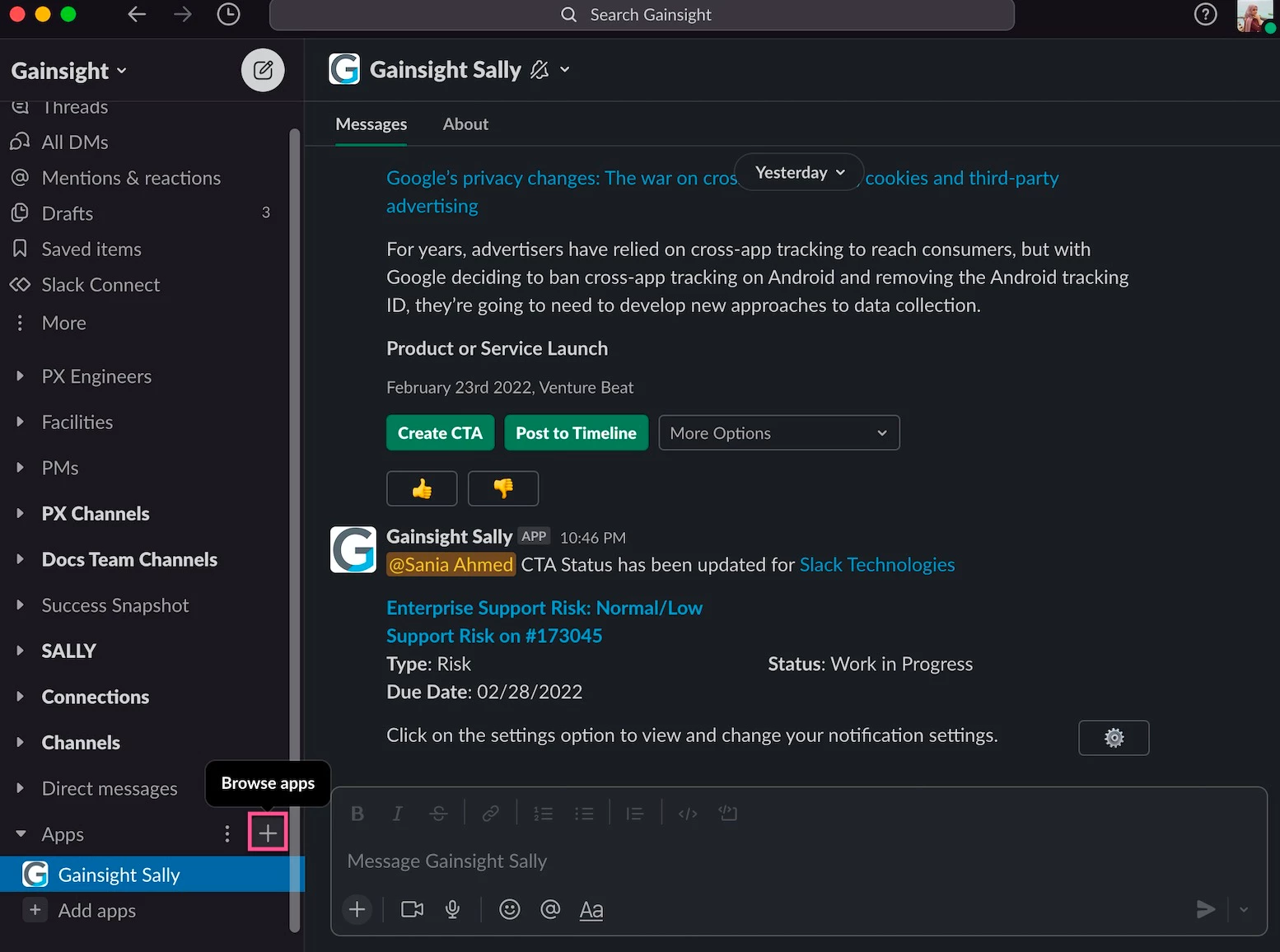This screenshot has height=952, width=1280.
Task: Expand the Success Snapshot section
Action: [x=21, y=605]
